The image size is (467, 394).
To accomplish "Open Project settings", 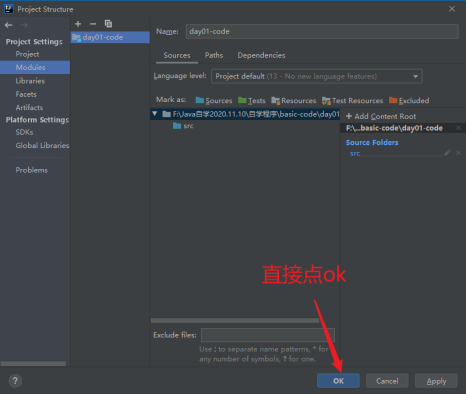I will coord(27,54).
